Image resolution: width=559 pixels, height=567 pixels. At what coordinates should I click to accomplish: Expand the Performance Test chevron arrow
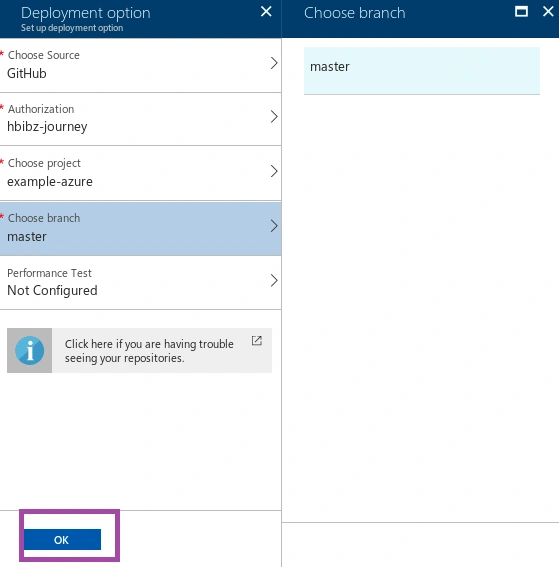[274, 281]
